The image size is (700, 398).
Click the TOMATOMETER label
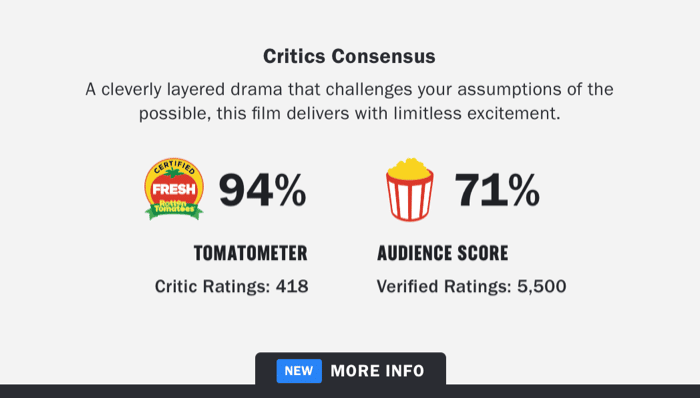[250, 253]
